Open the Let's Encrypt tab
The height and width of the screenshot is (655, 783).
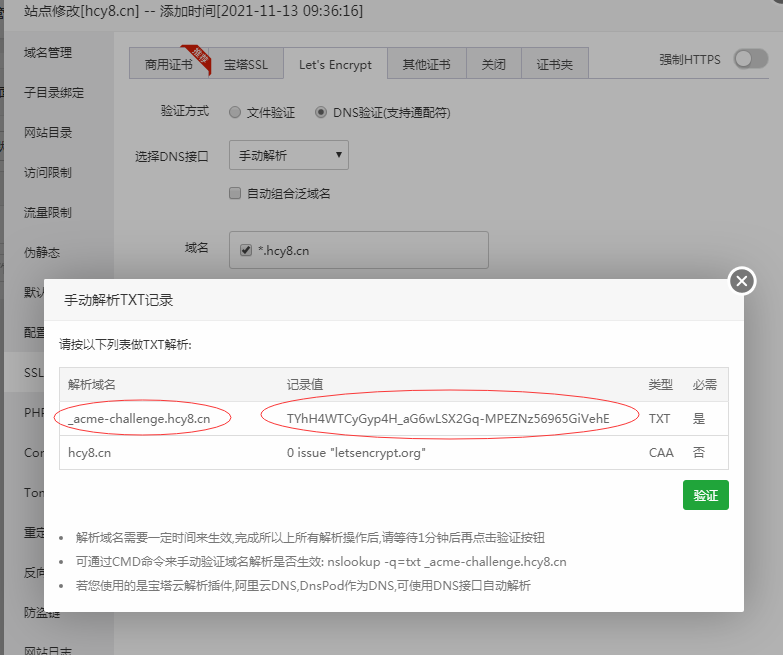point(335,64)
